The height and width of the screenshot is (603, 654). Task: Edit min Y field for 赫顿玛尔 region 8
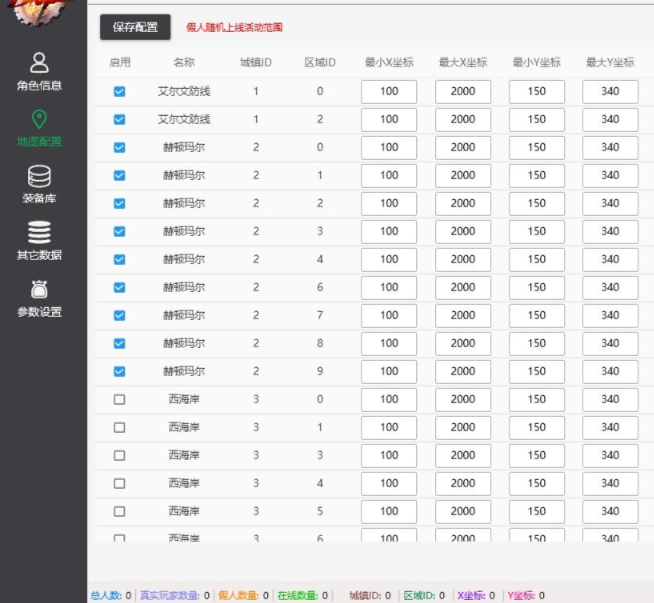[536, 343]
